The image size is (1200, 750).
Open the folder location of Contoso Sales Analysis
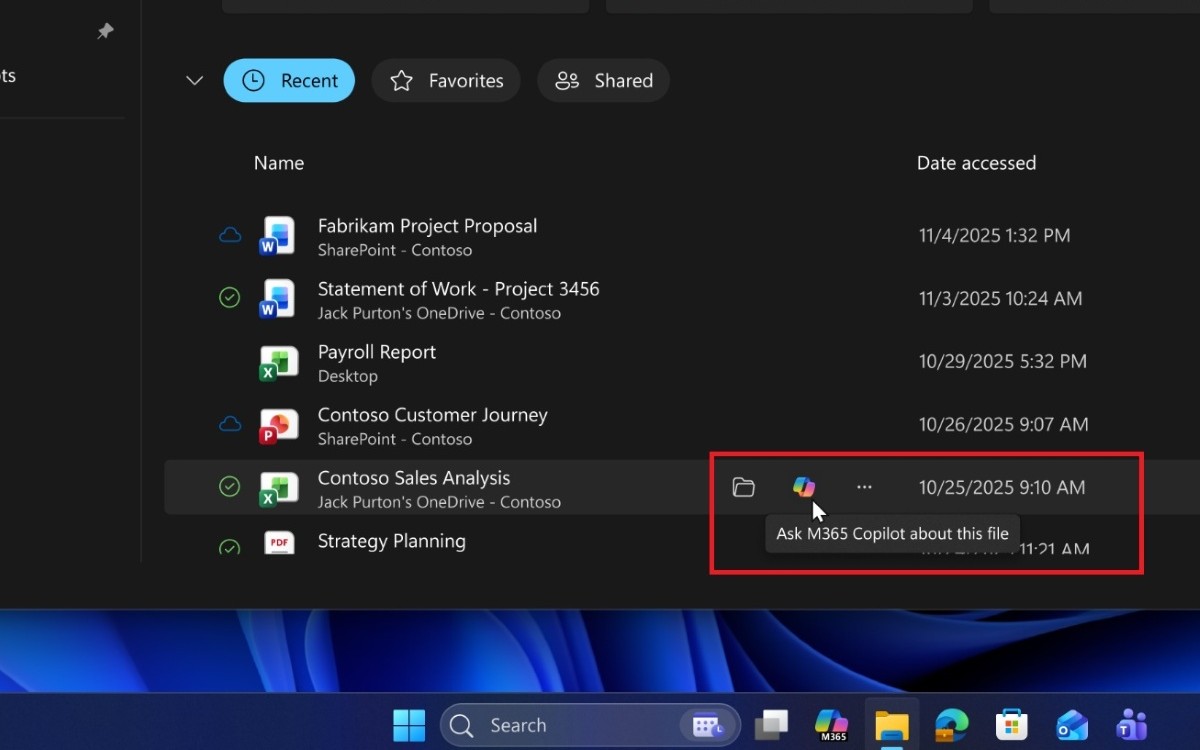pos(744,487)
